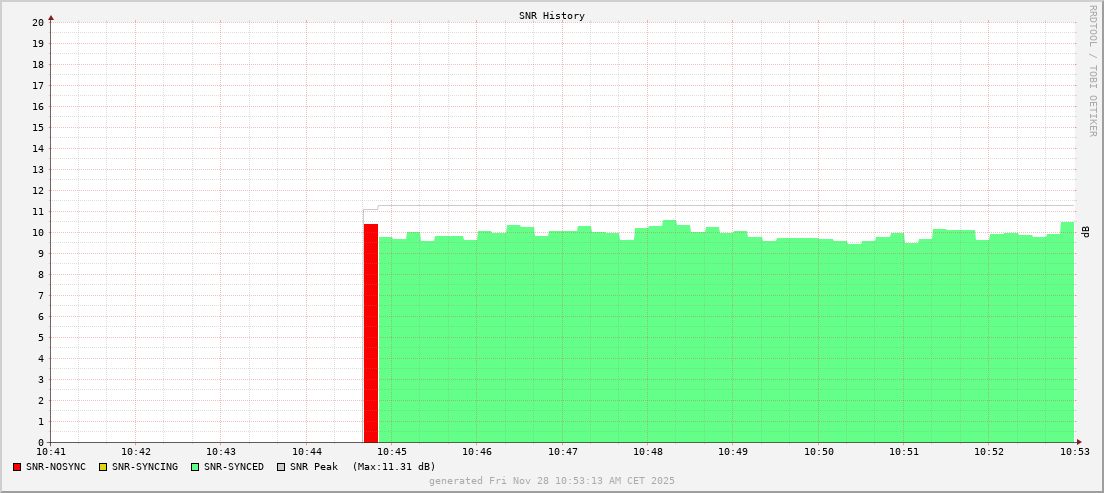This screenshot has width=1104, height=493.
Task: Click the RRDTOOL / TOBI OETIKER watermark
Action: (x=1092, y=70)
